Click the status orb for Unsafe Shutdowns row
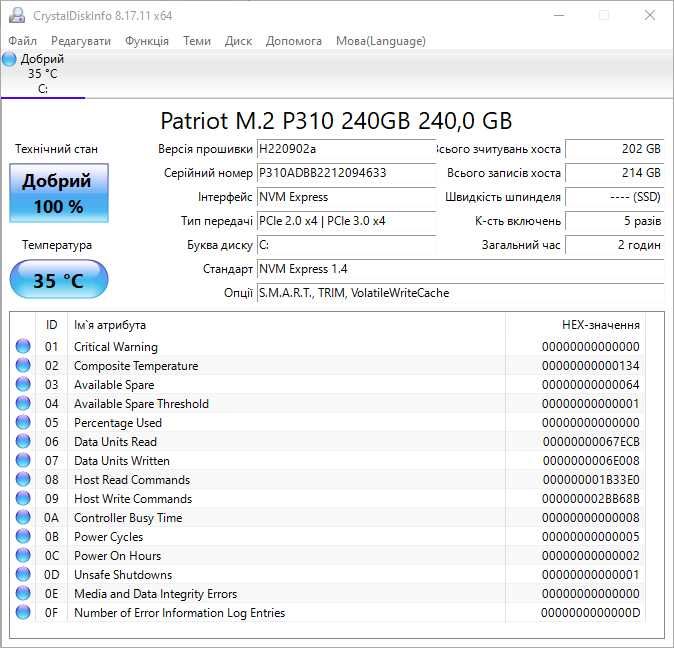 click(x=23, y=575)
